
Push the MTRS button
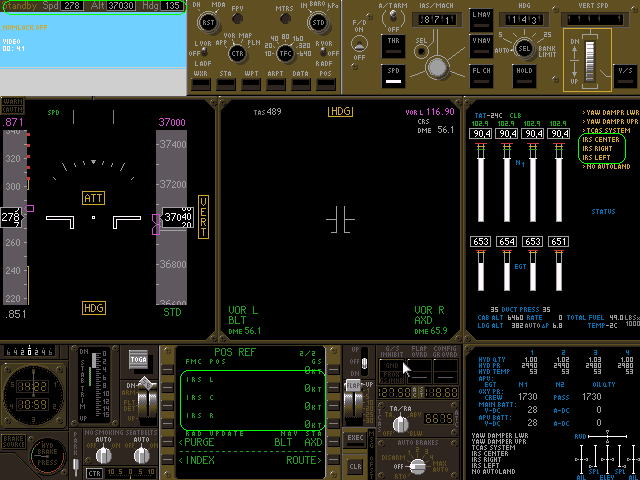[x=285, y=18]
